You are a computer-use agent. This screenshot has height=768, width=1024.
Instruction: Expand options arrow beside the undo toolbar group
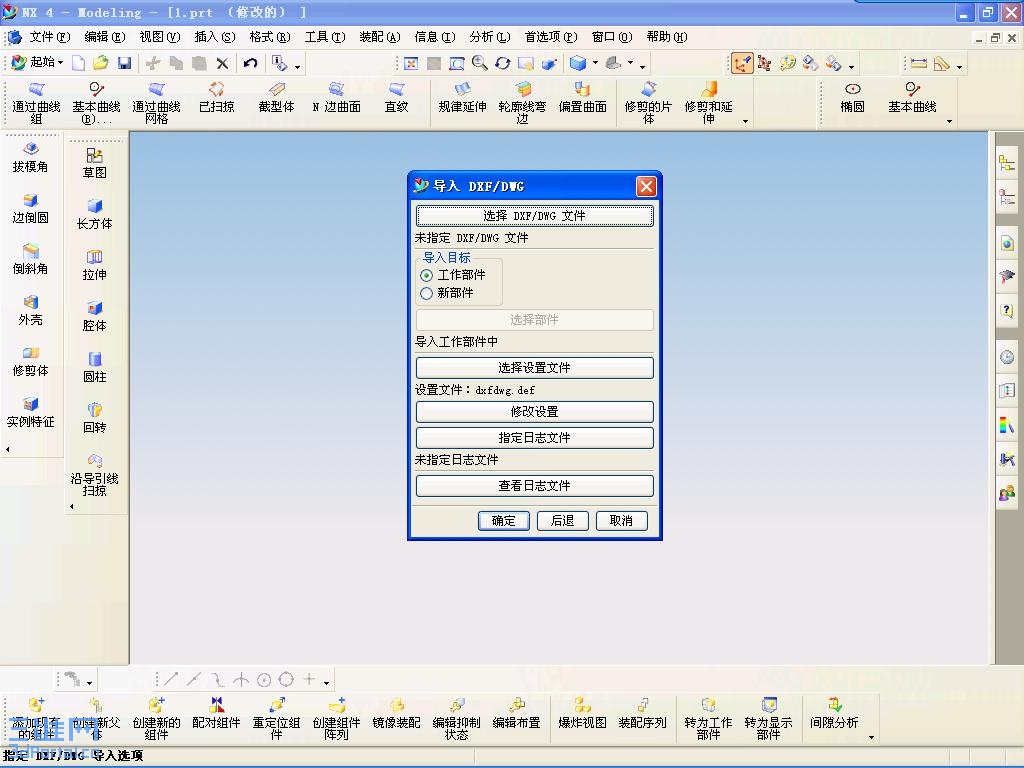point(297,67)
